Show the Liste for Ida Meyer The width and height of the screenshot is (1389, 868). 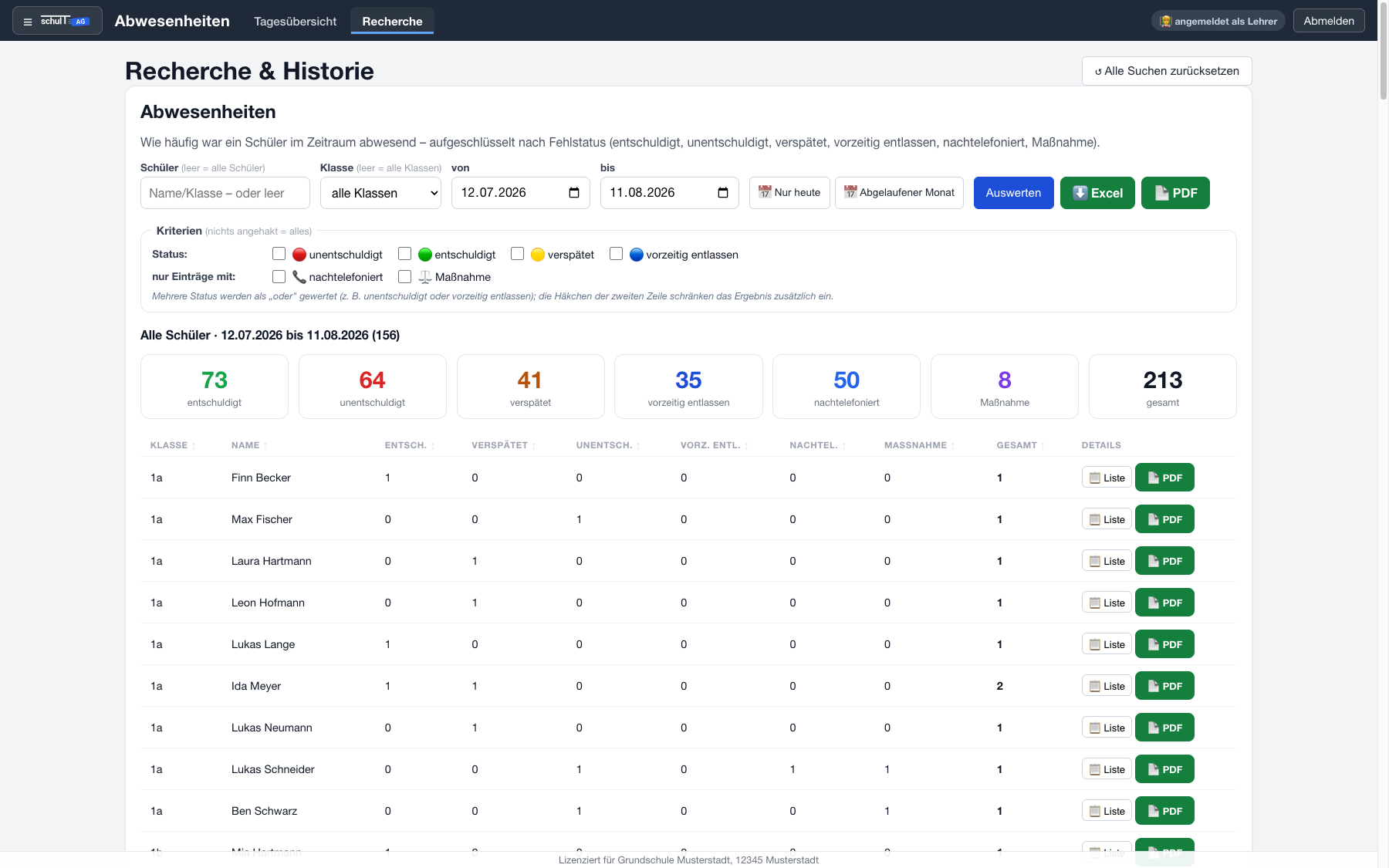[1107, 686]
